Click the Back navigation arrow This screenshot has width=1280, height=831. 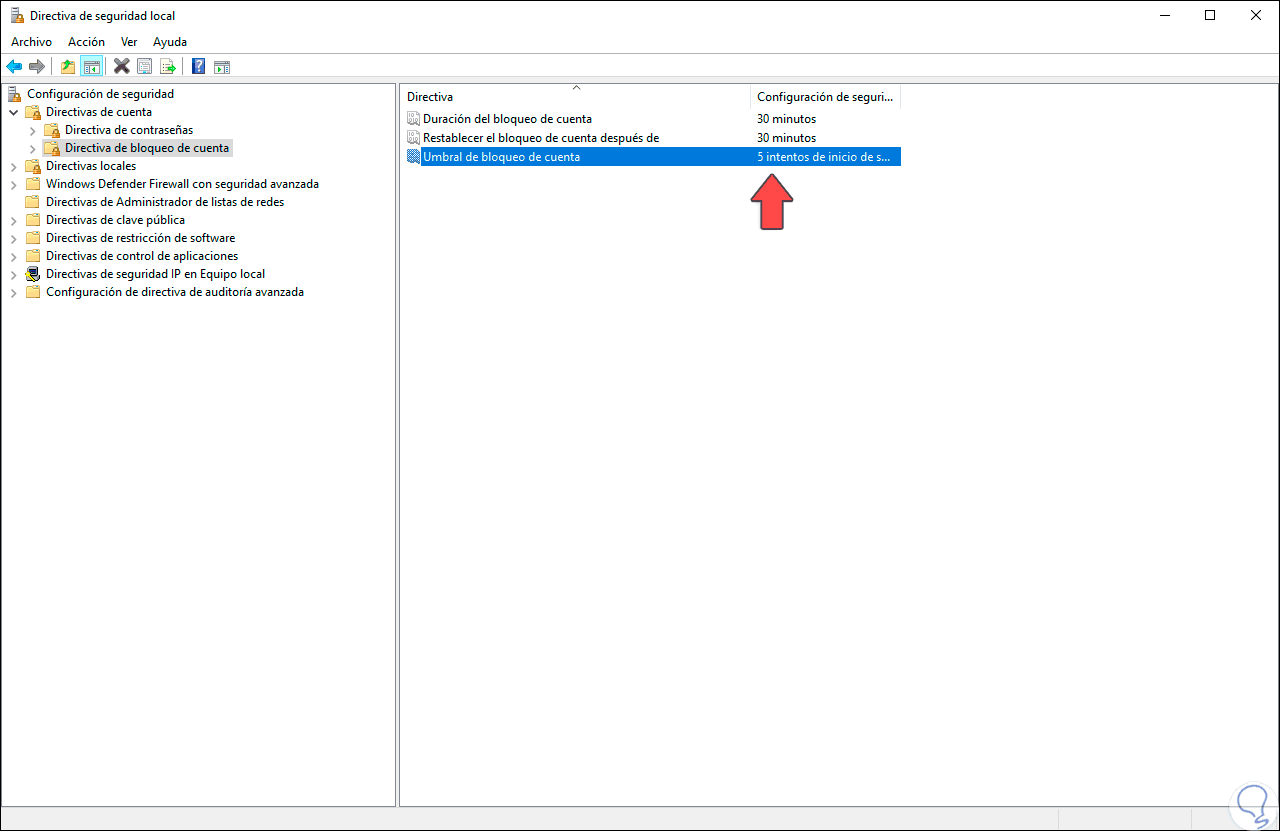pyautogui.click(x=13, y=66)
